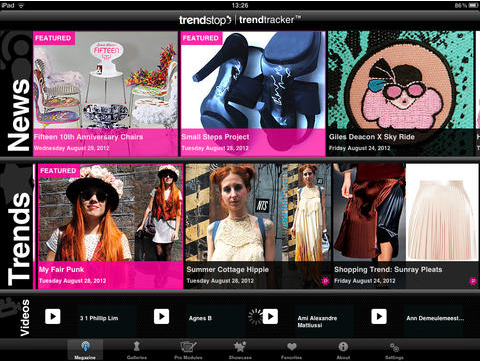Screen dimensions: 481x362
Task: Play the Ann Demeulemeester video
Action: click(x=379, y=316)
